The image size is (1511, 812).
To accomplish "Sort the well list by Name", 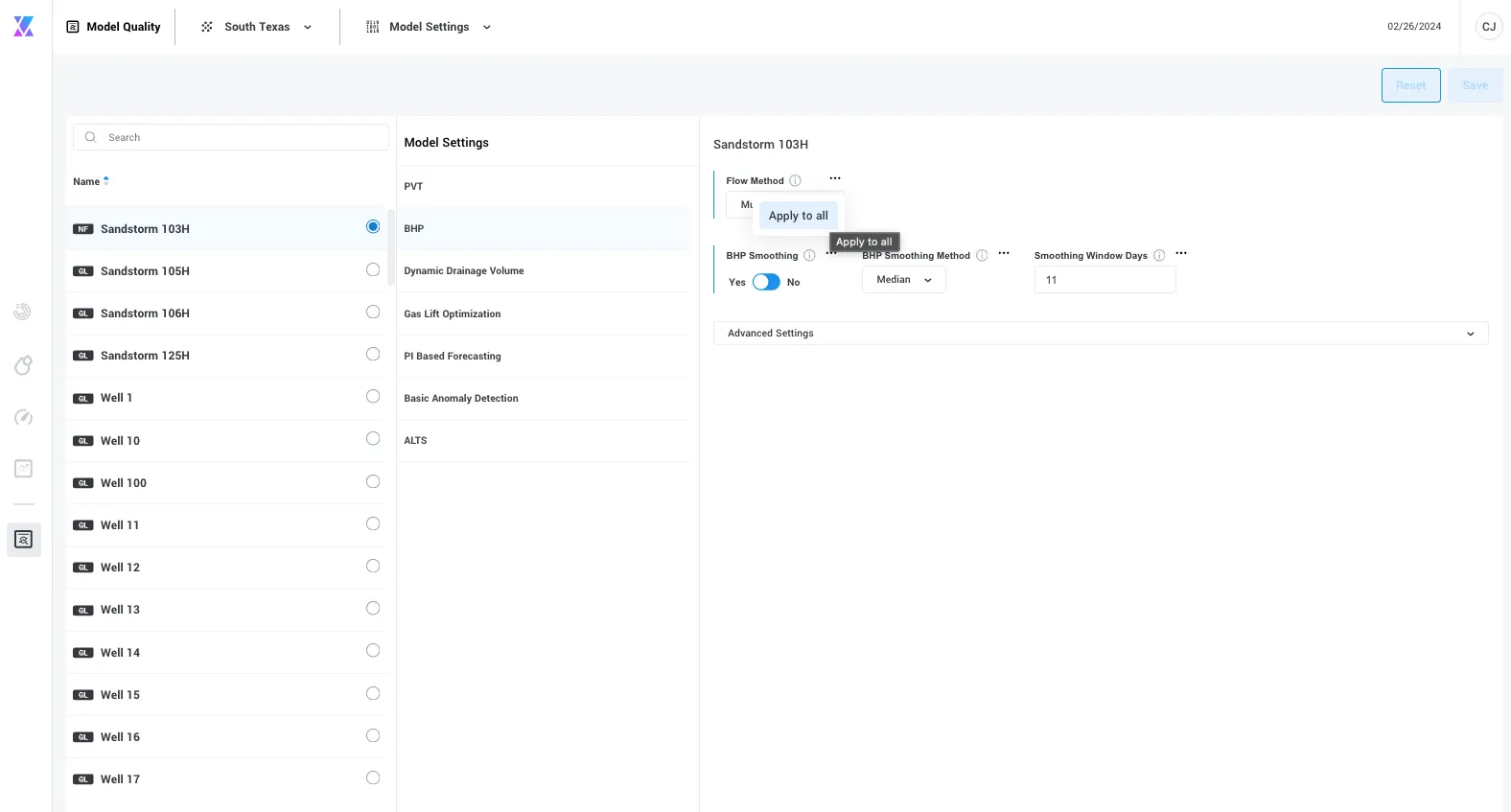I will [91, 181].
